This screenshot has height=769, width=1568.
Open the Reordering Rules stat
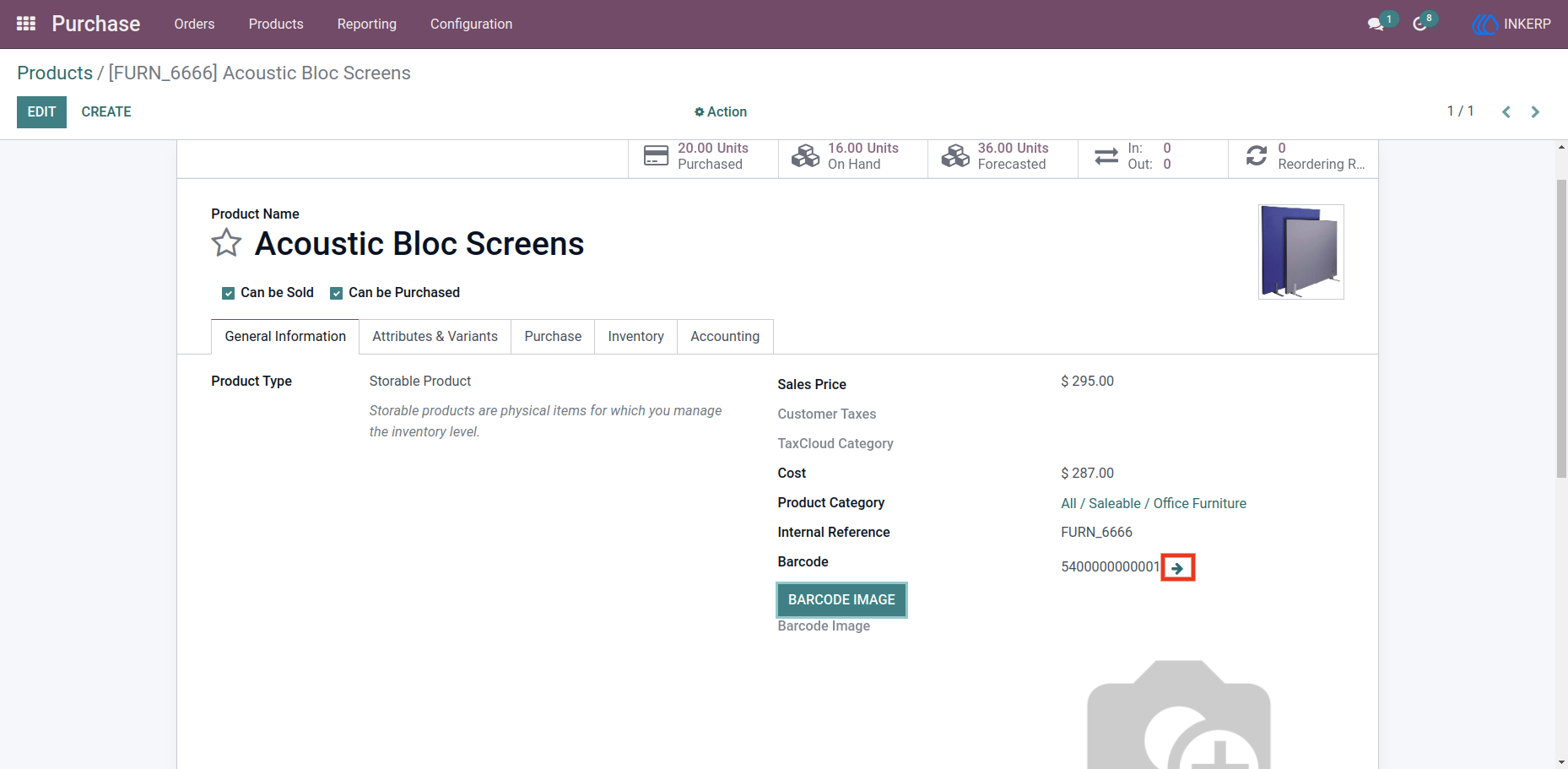click(1303, 157)
